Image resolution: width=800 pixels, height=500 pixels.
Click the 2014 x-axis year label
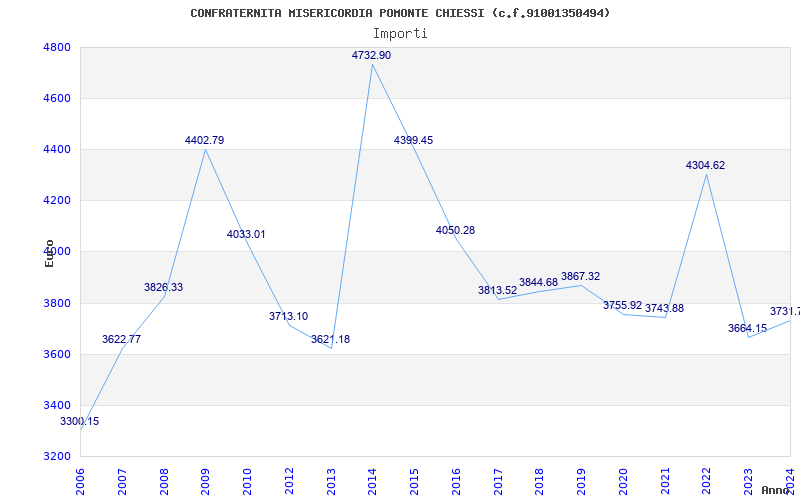point(373,481)
